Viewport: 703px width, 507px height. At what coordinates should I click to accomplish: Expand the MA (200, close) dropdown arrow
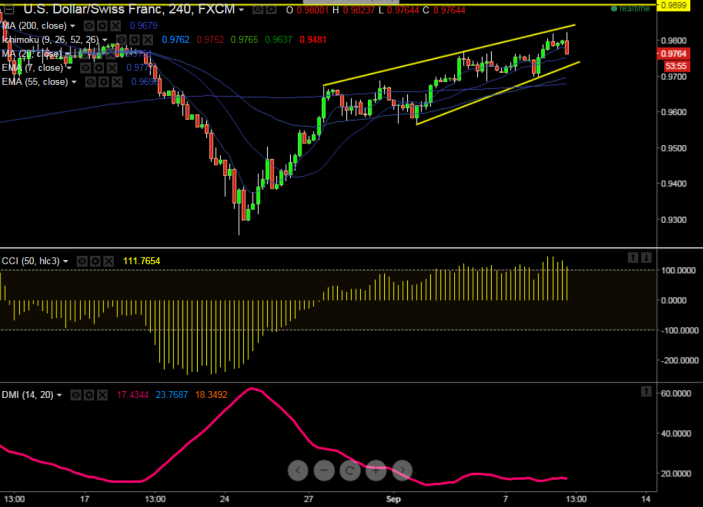click(x=73, y=26)
